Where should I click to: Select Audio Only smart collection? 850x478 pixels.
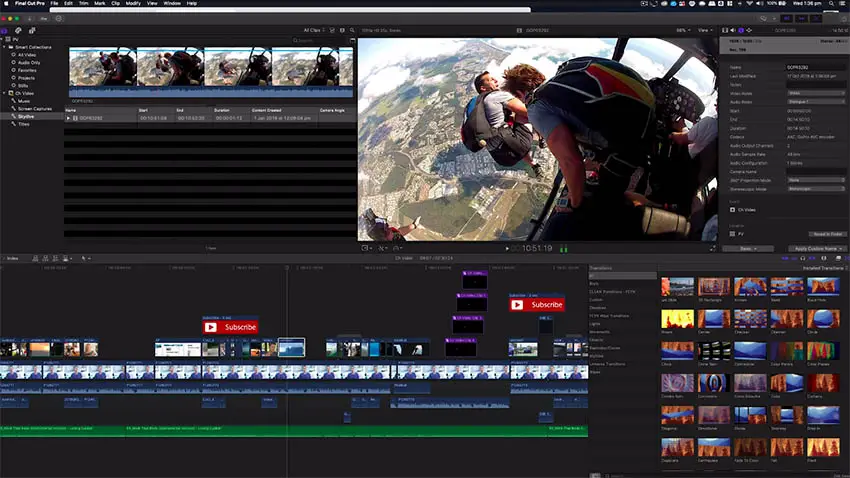click(x=29, y=63)
